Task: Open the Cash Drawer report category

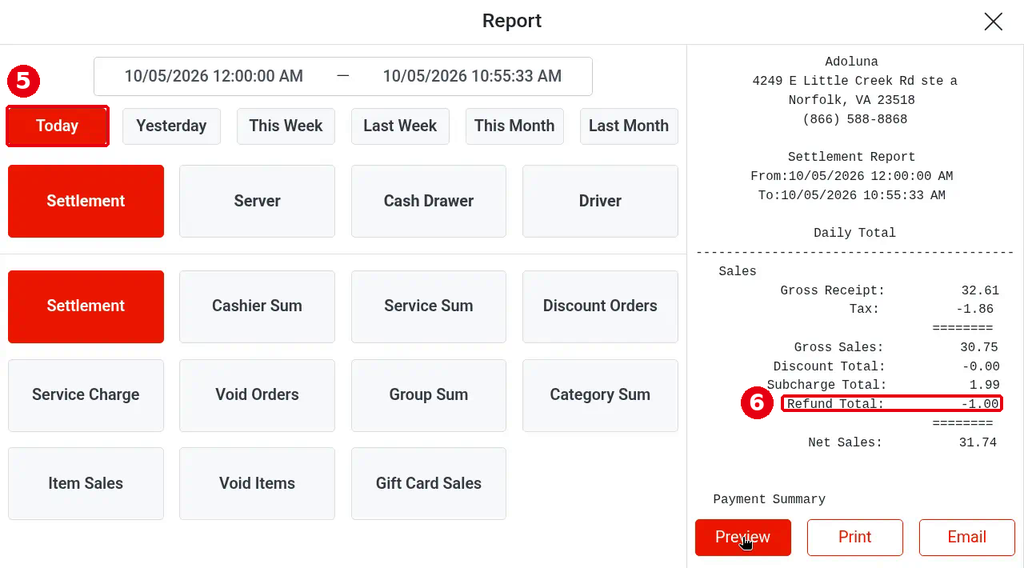Action: click(x=428, y=201)
